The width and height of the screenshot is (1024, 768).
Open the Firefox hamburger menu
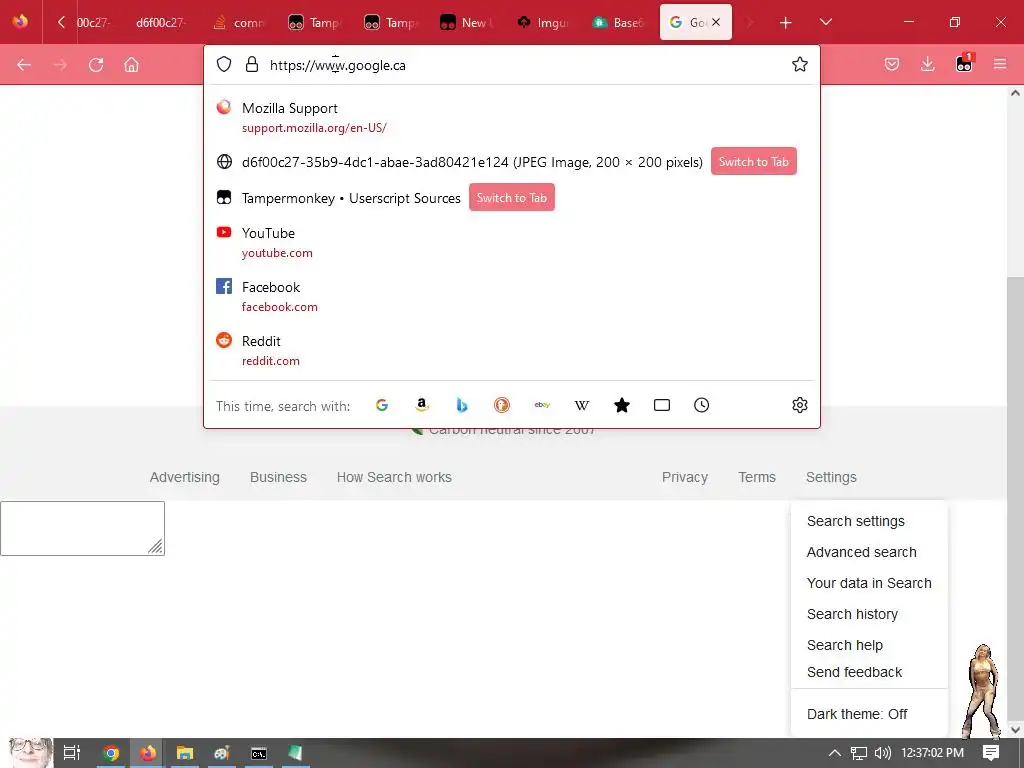(x=1000, y=64)
